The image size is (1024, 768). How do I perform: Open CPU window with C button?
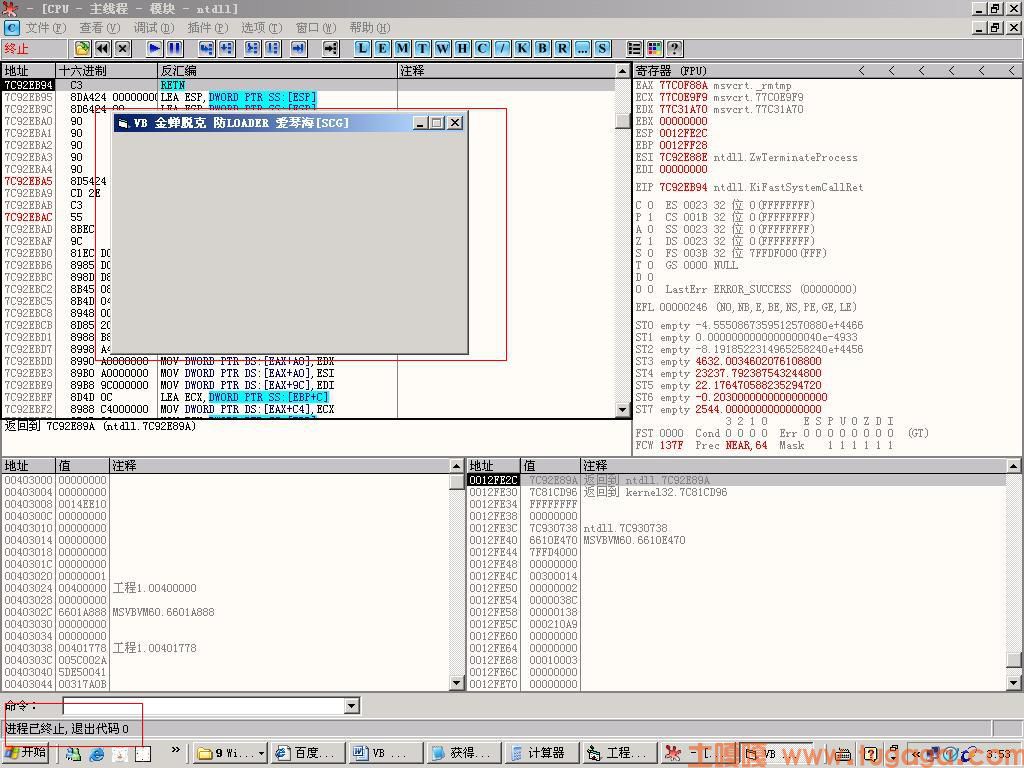pos(483,48)
